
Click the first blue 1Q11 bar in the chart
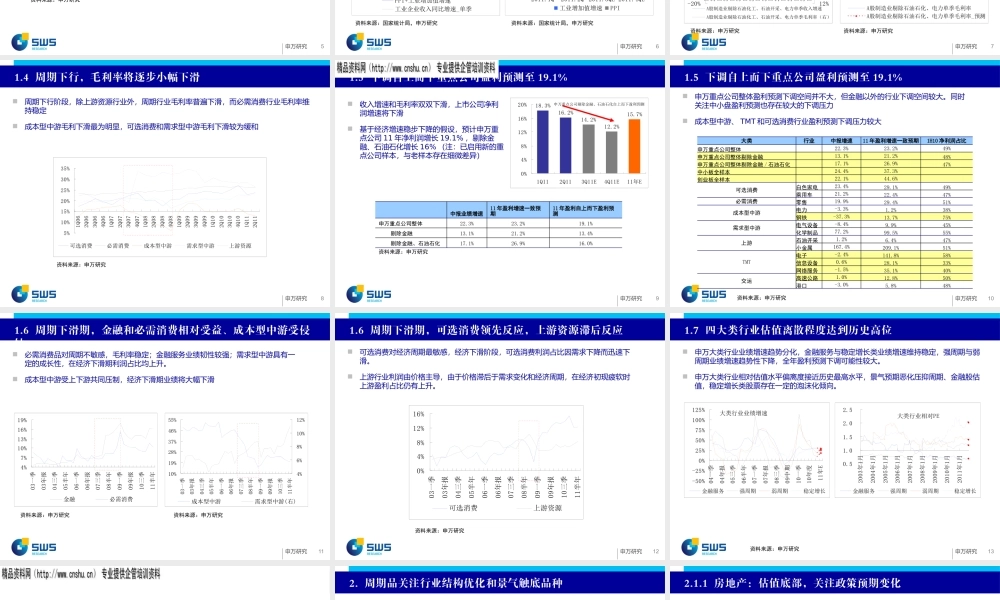tap(542, 142)
